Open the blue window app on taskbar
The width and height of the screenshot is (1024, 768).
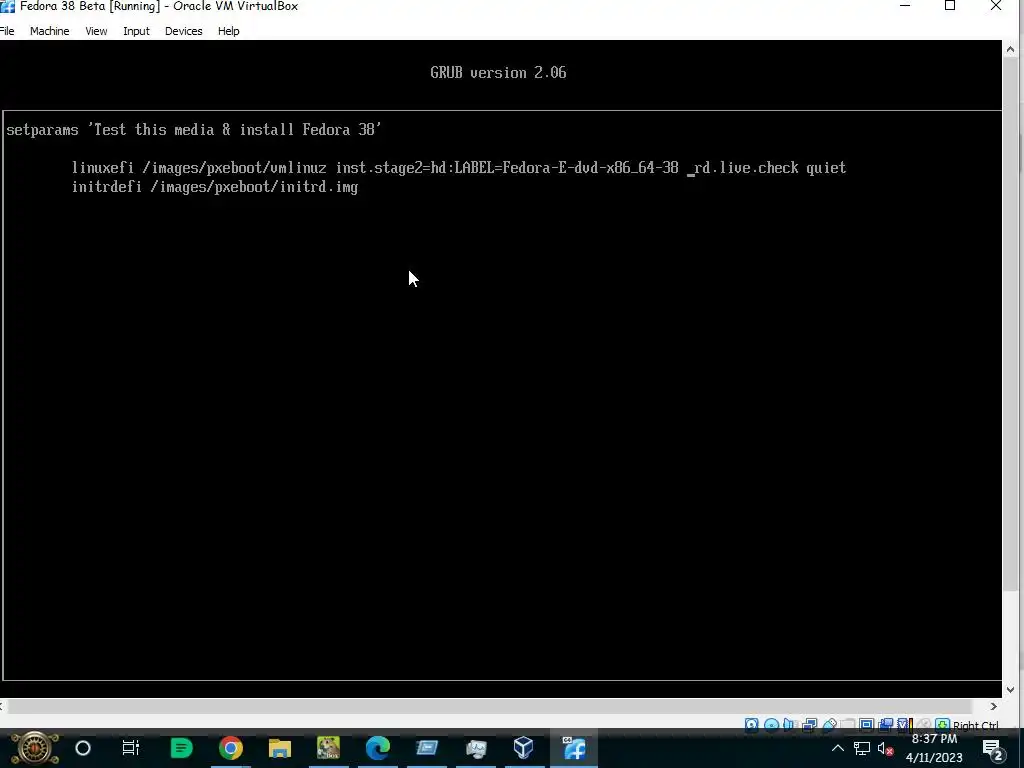(426, 748)
